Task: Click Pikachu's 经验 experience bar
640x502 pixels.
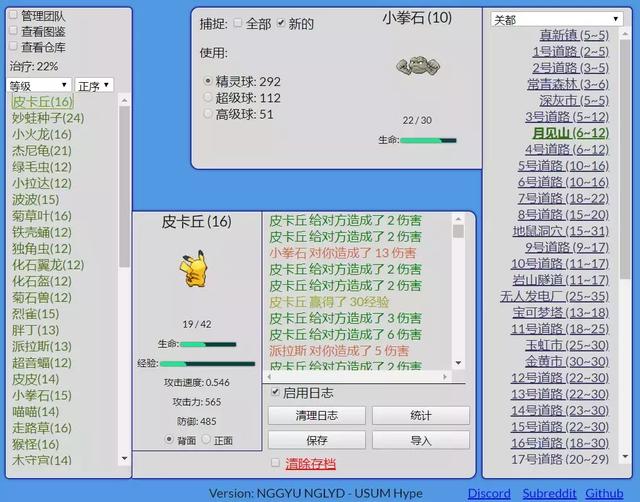Action: (207, 364)
